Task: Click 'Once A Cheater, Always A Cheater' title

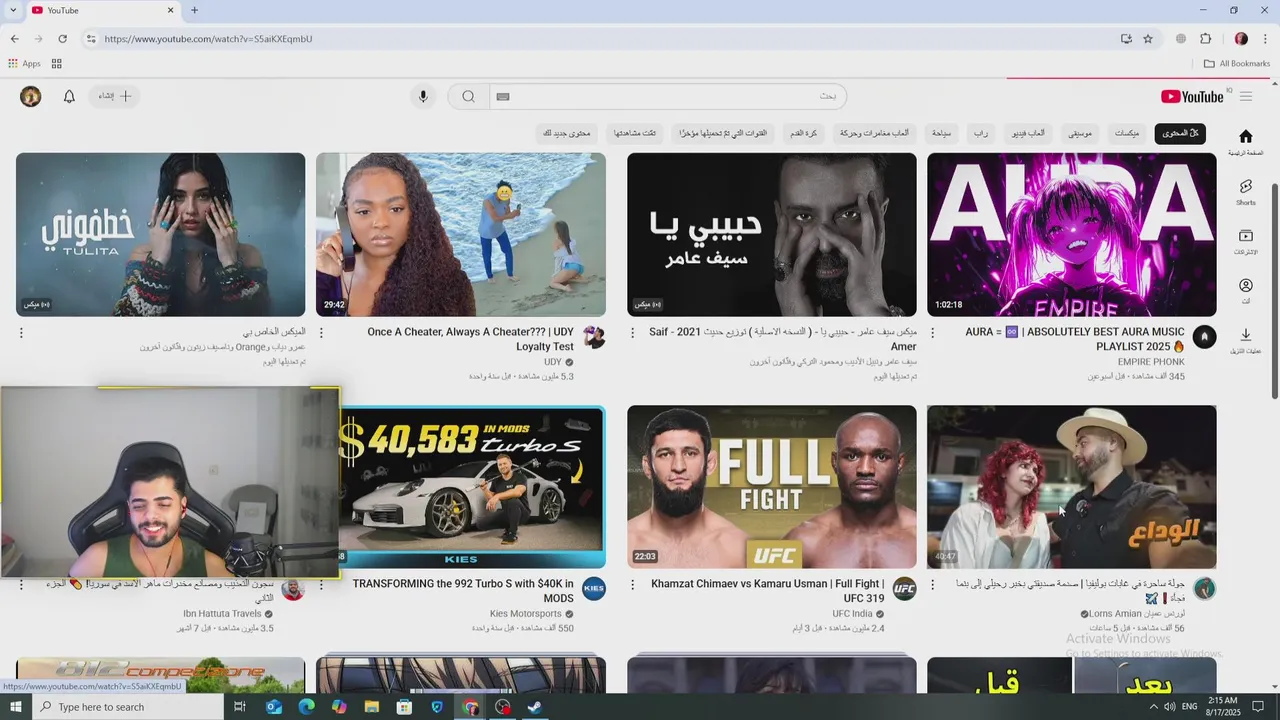Action: click(471, 339)
